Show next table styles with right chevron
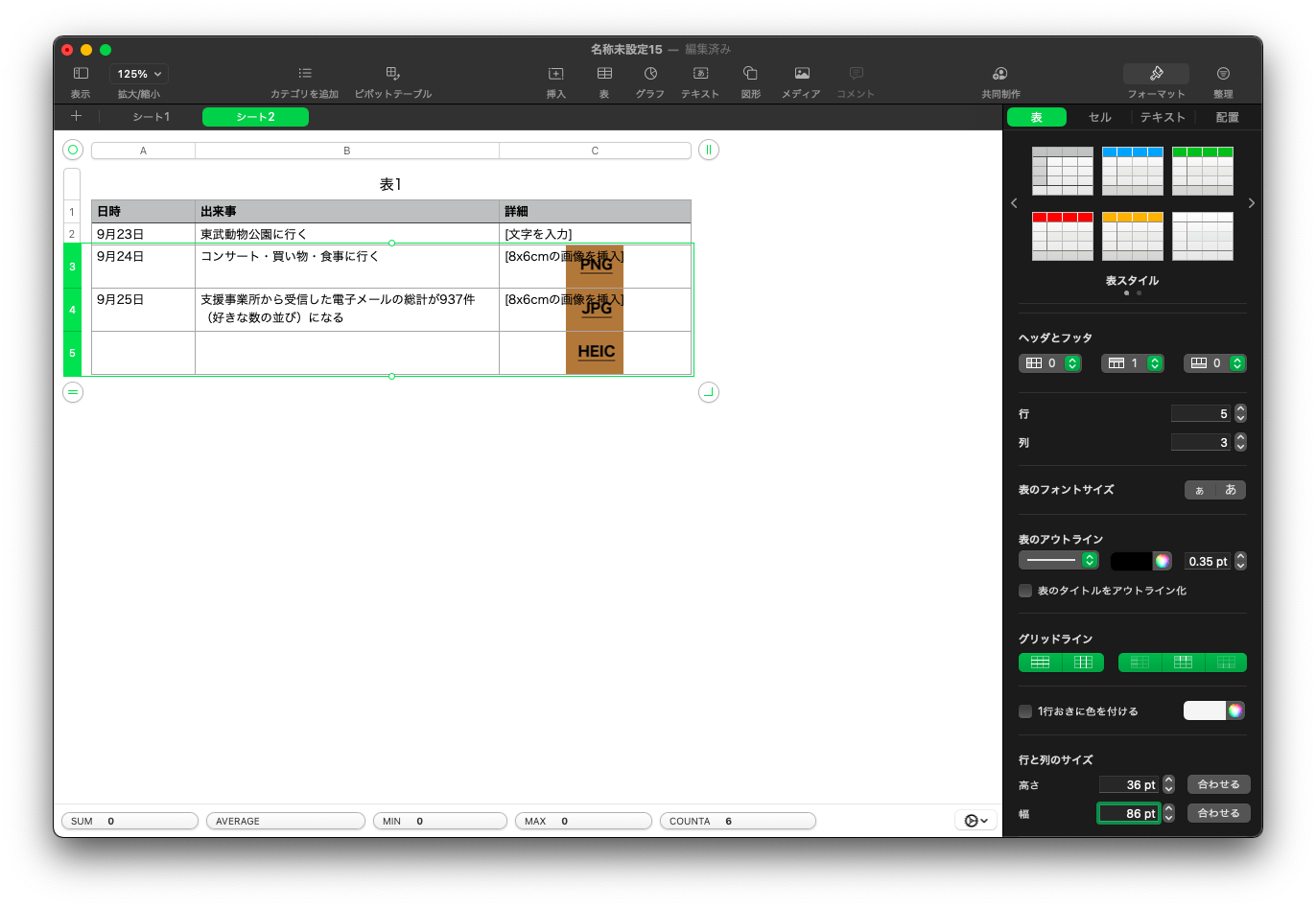 tap(1251, 203)
